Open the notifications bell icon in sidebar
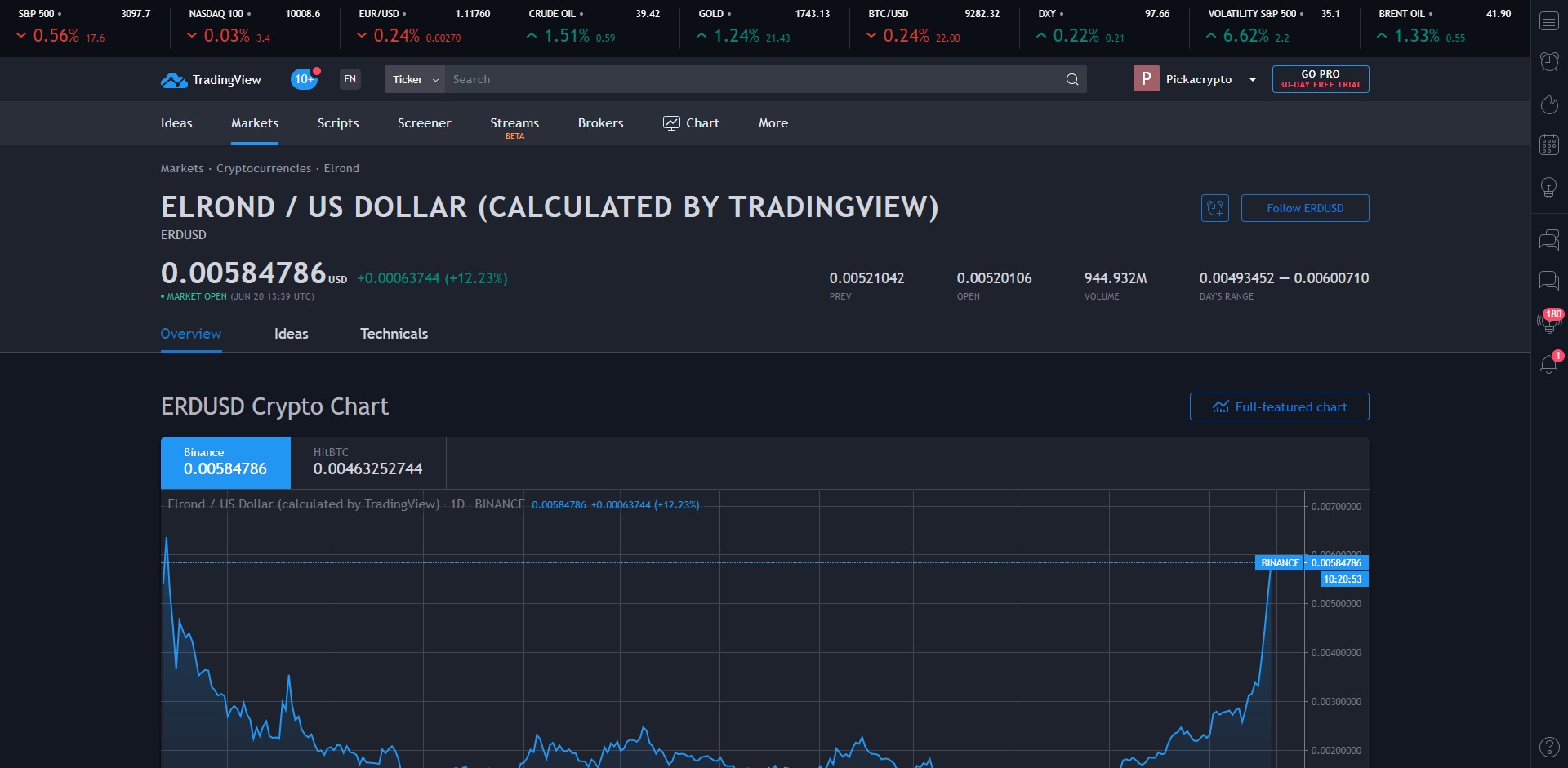This screenshot has width=1568, height=768. tap(1549, 363)
